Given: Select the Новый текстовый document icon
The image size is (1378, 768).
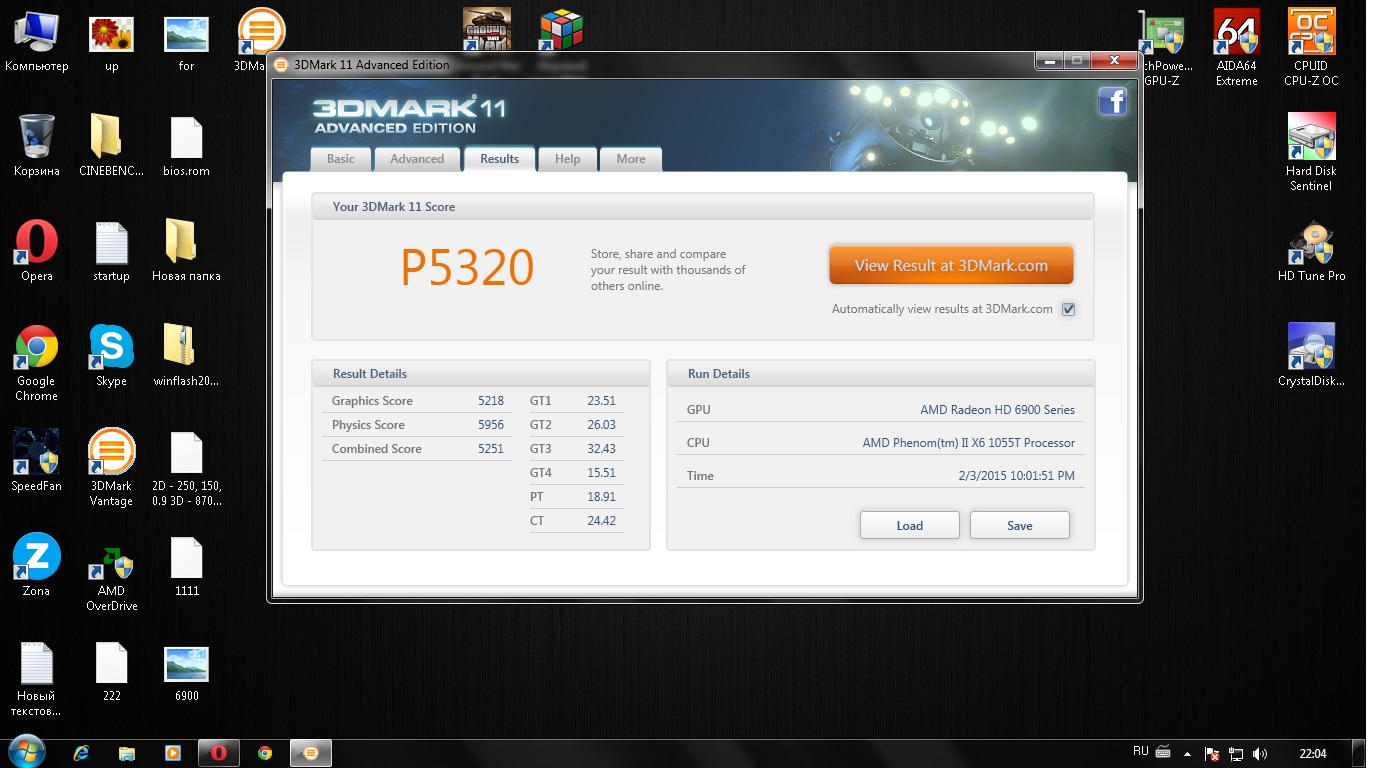Looking at the screenshot, I should [x=37, y=678].
